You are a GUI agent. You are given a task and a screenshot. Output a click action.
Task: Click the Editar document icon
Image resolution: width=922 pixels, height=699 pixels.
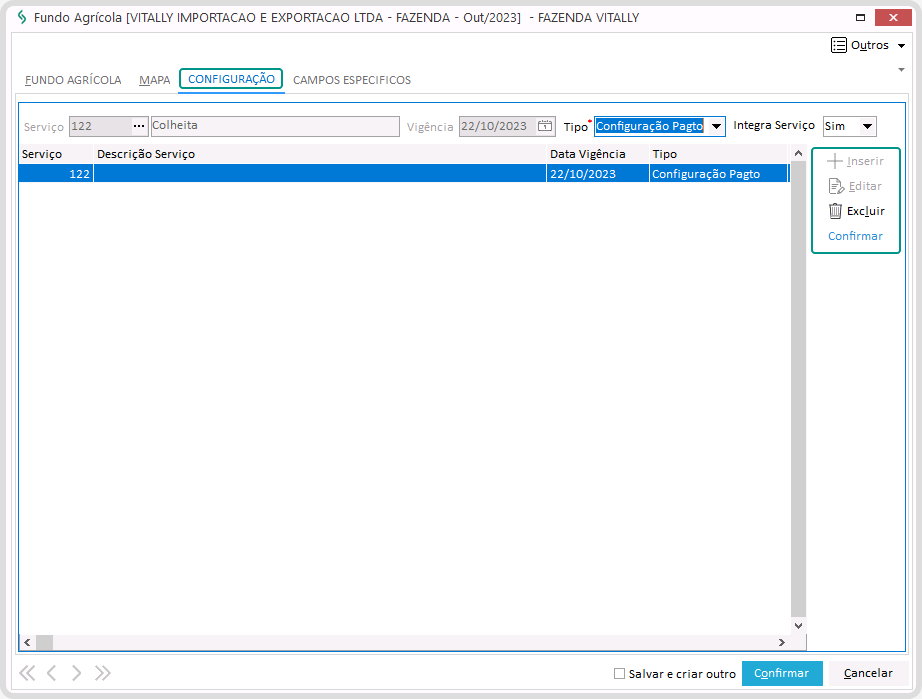point(836,186)
